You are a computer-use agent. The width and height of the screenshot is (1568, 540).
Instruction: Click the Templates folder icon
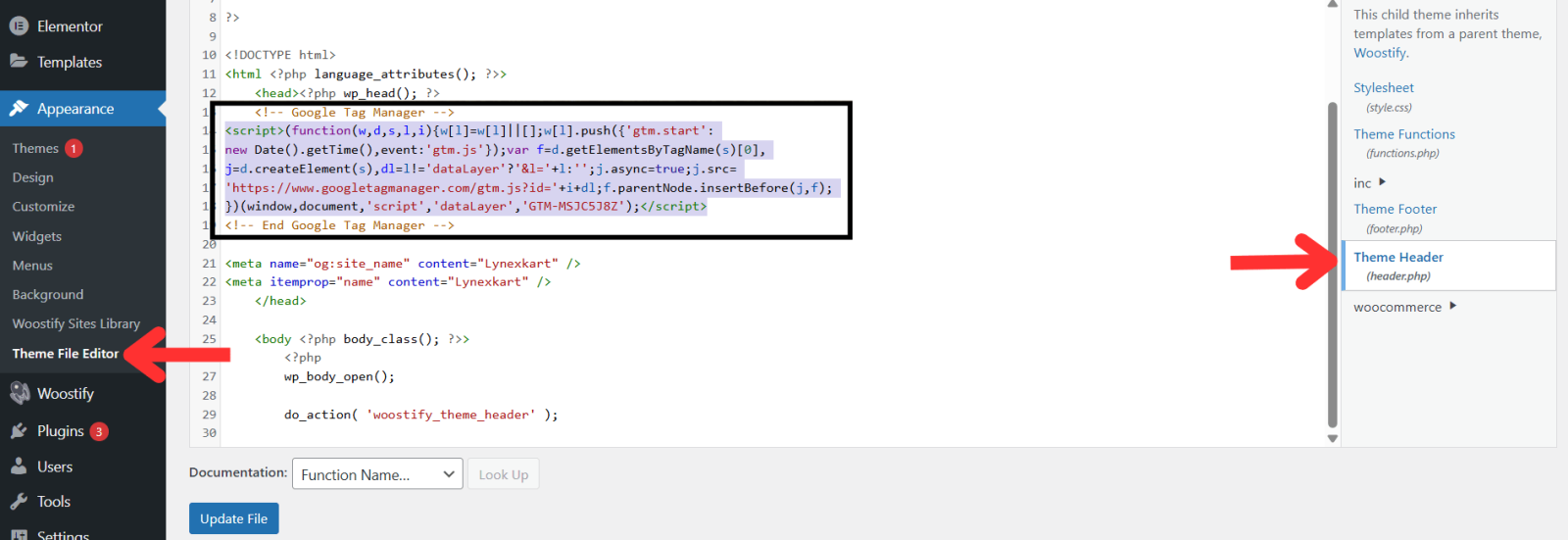[x=19, y=61]
